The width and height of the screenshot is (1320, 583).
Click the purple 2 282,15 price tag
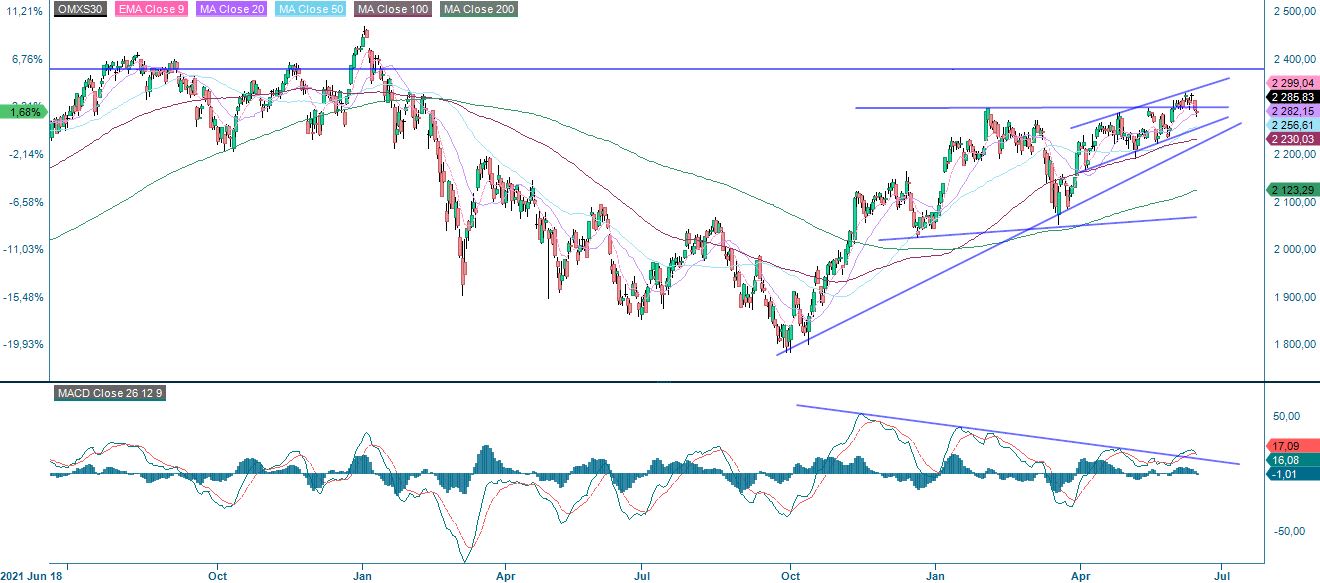tap(1291, 111)
